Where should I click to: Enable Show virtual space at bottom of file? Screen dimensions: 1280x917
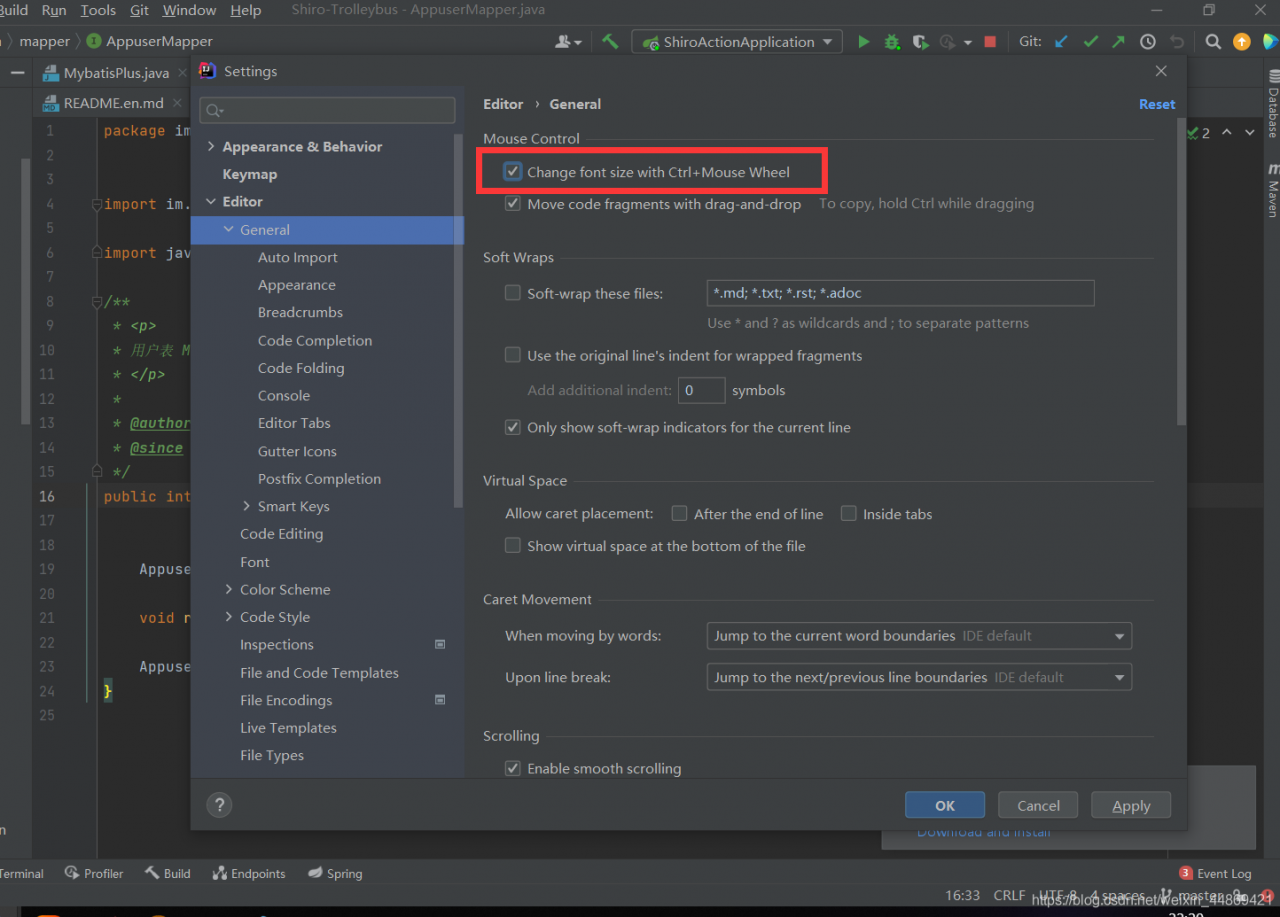[513, 546]
